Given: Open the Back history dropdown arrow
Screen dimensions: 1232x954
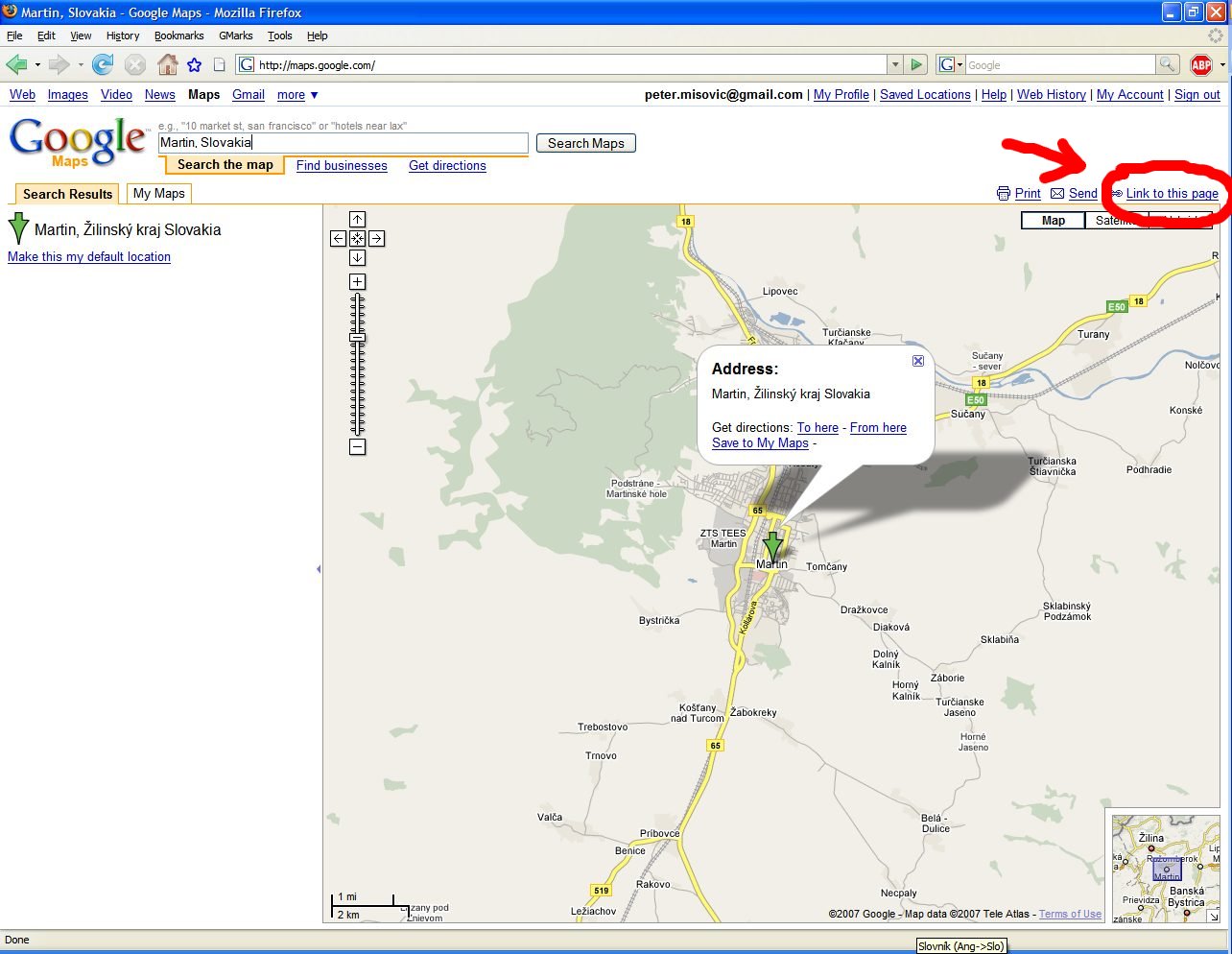Looking at the screenshot, I should coord(37,65).
